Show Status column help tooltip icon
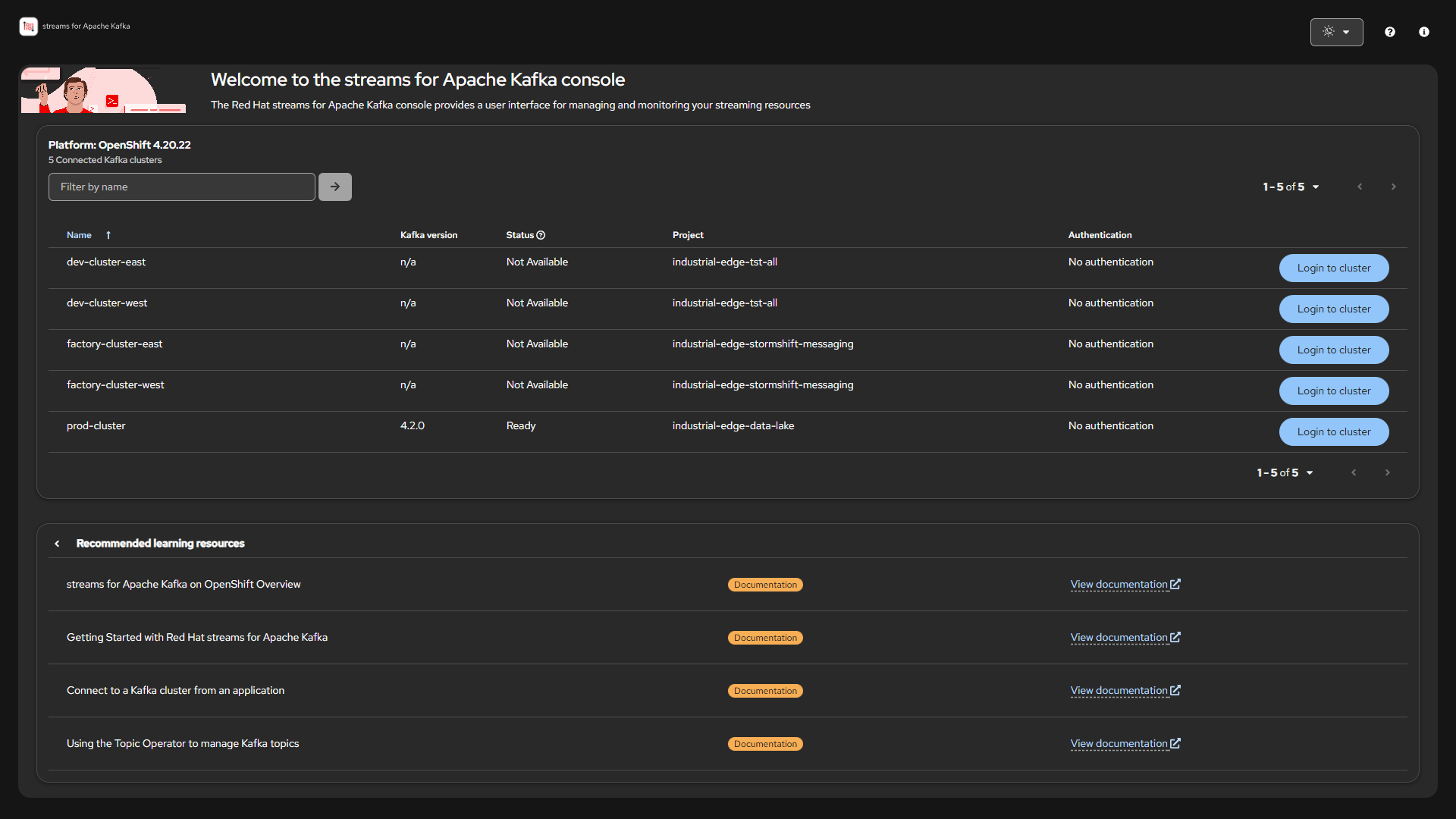Image resolution: width=1456 pixels, height=819 pixels. coord(541,235)
